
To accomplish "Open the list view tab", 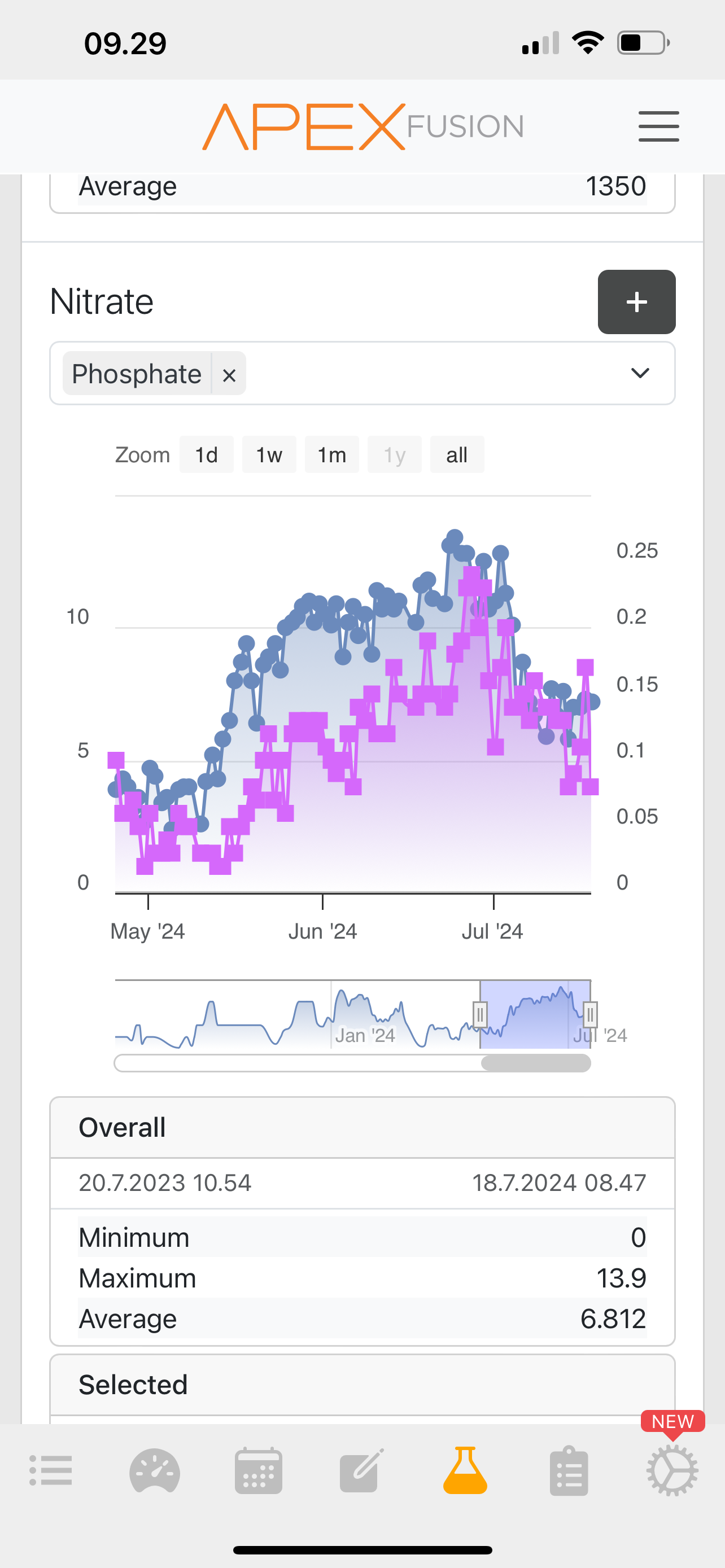I will click(51, 1470).
